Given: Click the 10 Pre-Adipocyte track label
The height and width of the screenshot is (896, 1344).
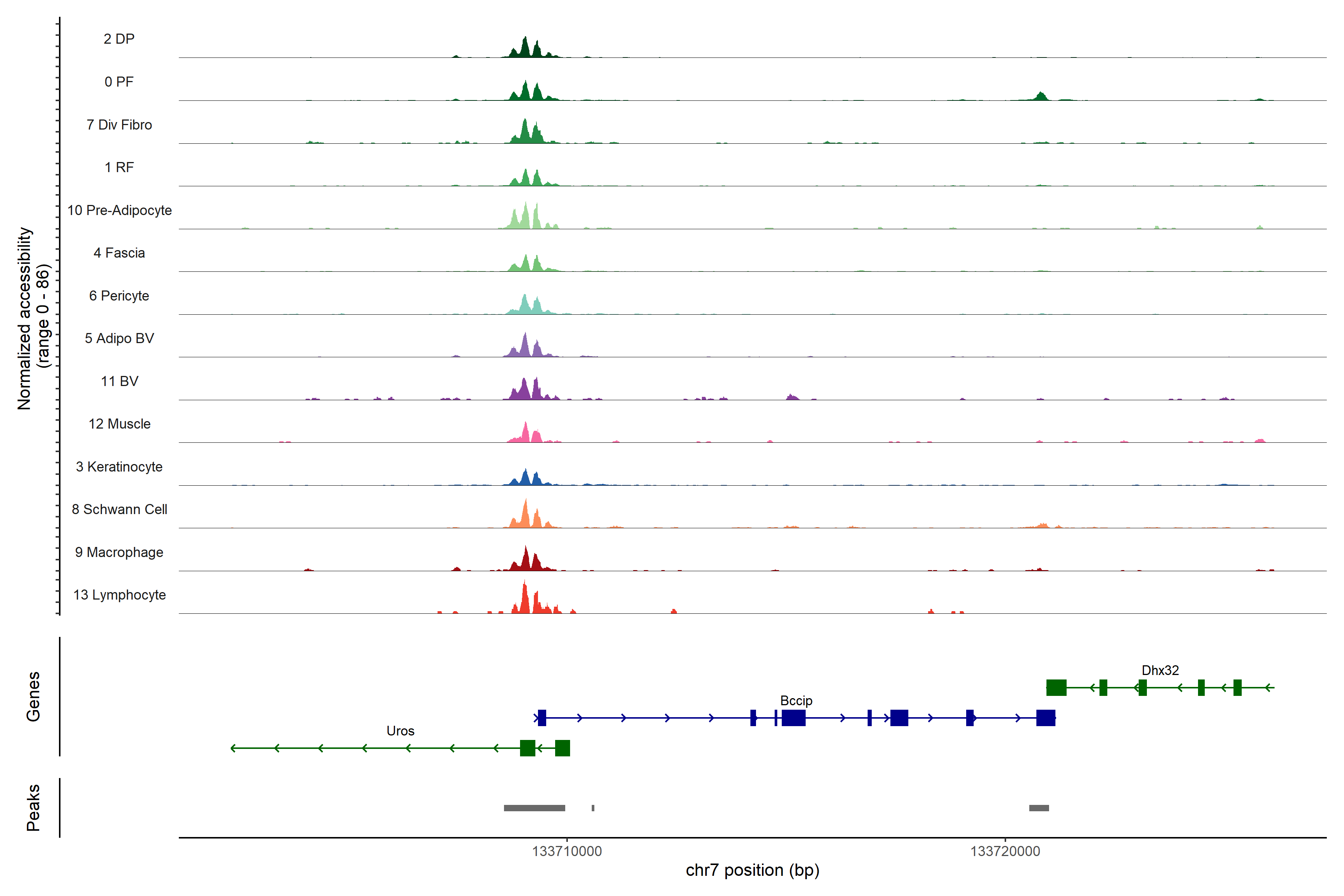Looking at the screenshot, I should pyautogui.click(x=119, y=210).
